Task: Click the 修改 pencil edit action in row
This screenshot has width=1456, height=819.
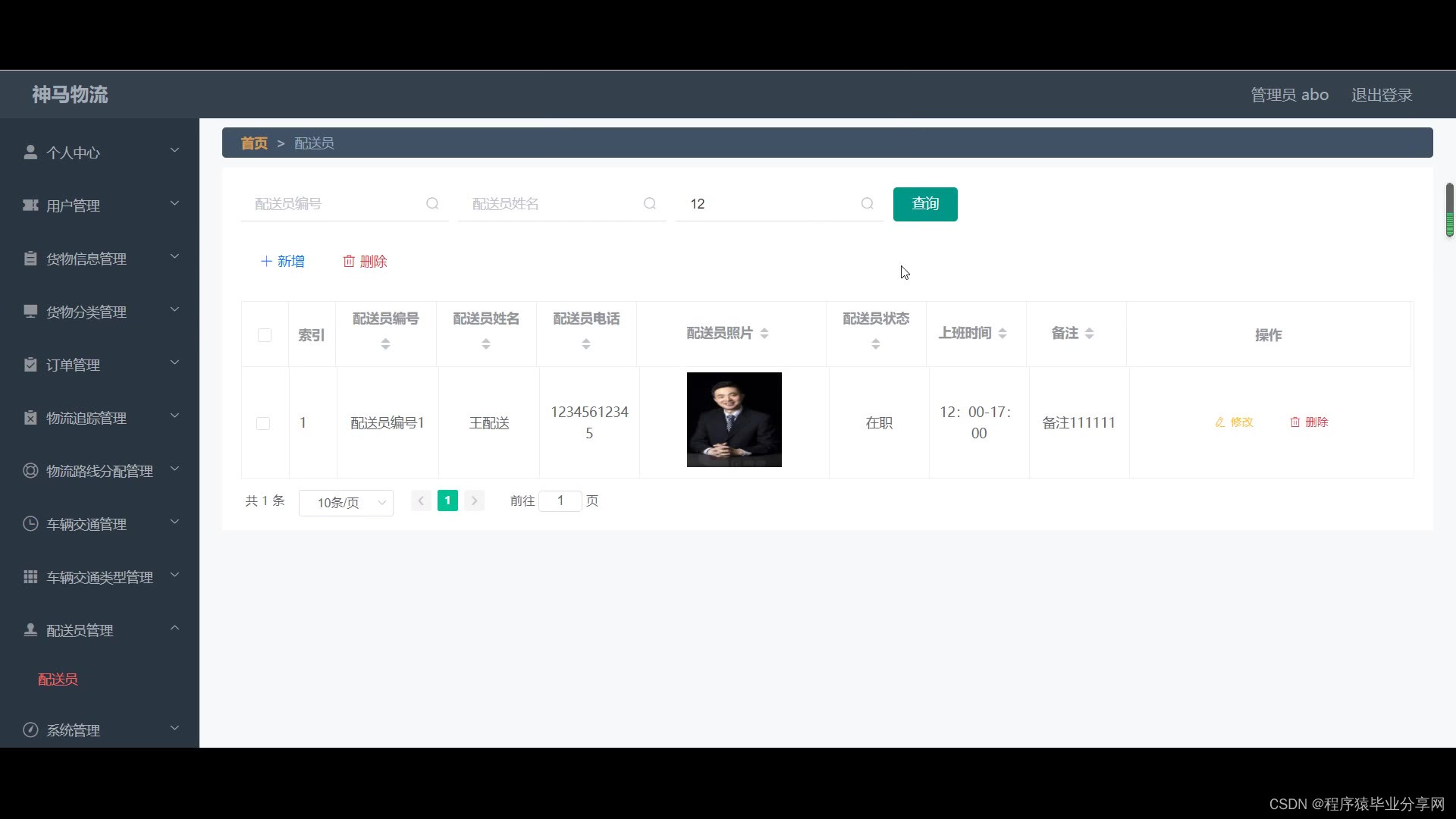Action: 1234,422
